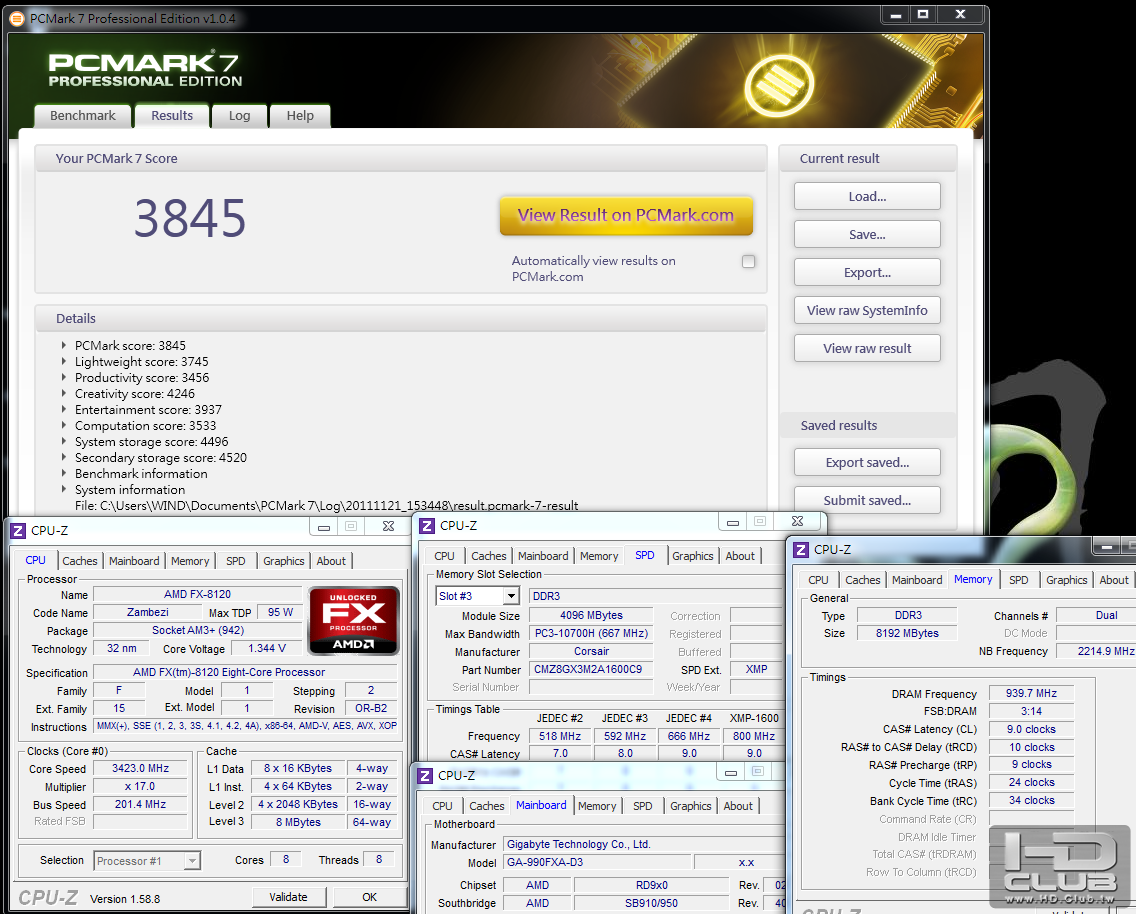Open the Slot #3 memory slot dropdown
Viewport: 1136px width, 914px height.
pos(511,596)
